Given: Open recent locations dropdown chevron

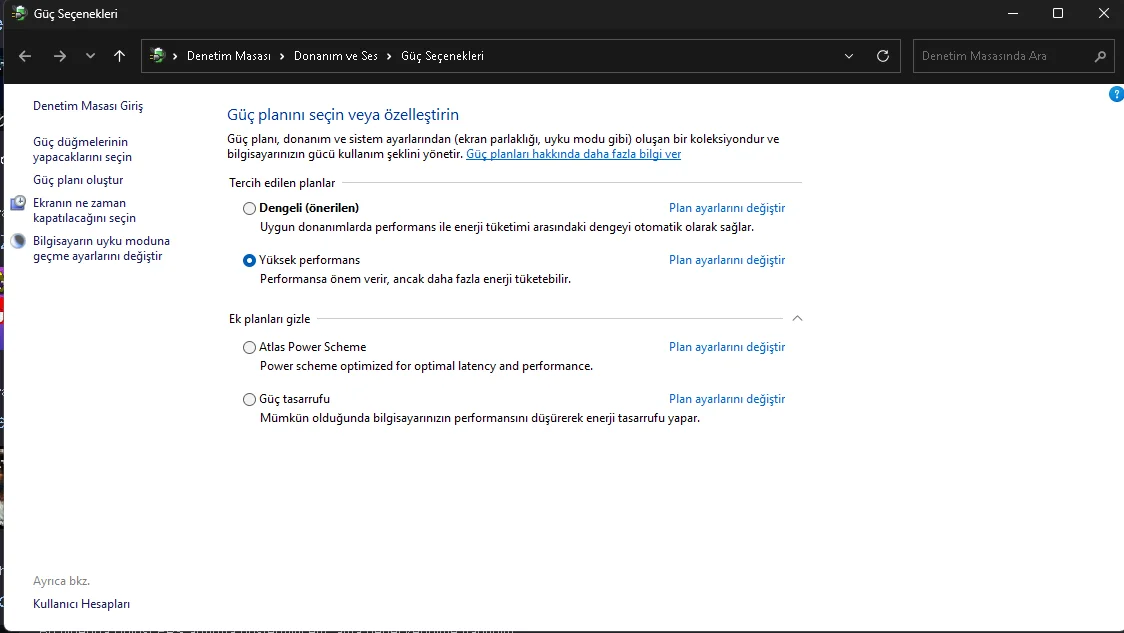Looking at the screenshot, I should [x=90, y=56].
